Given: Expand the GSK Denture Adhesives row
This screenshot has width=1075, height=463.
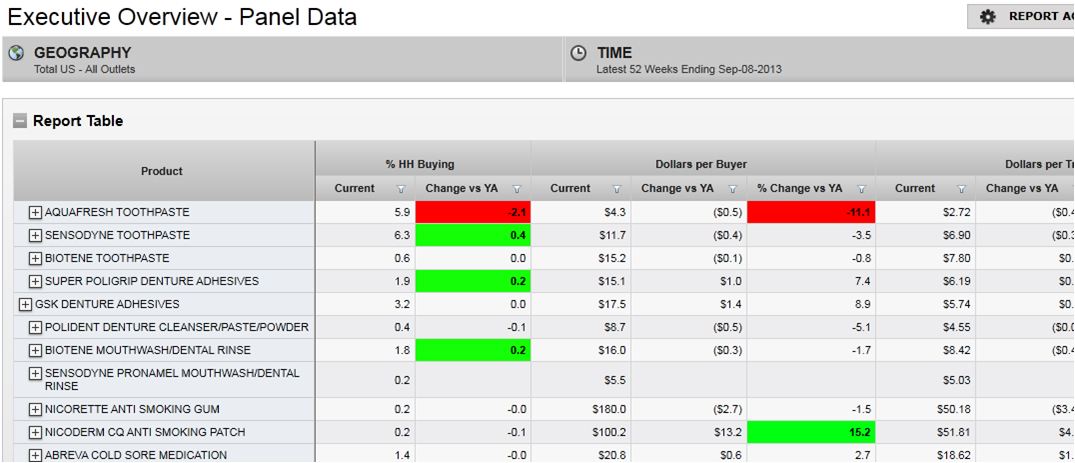Looking at the screenshot, I should coord(25,304).
